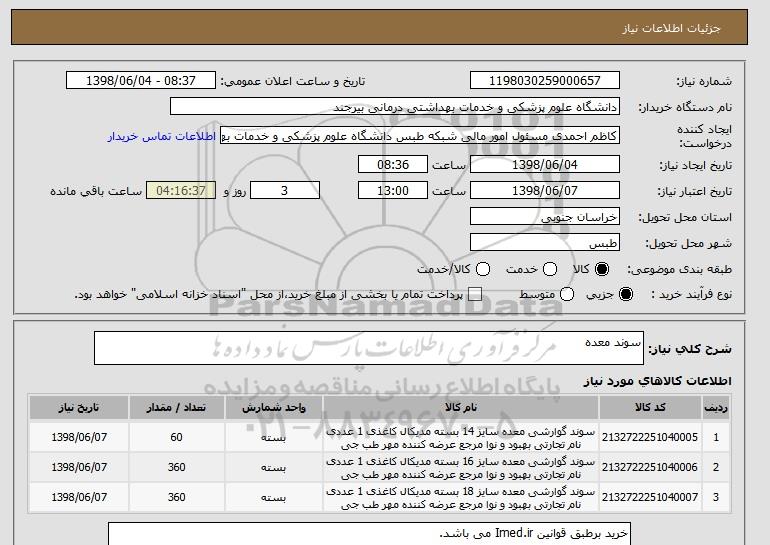Click the واحد شمارش column header
This screenshot has height=545, width=770.
(274, 408)
